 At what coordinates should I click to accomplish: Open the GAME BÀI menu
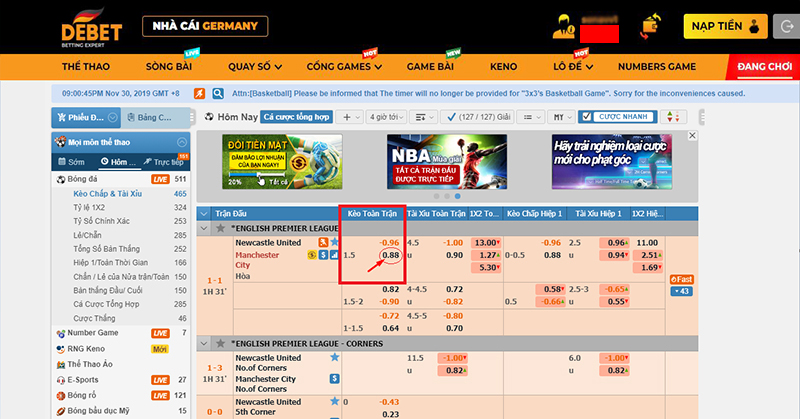click(430, 67)
